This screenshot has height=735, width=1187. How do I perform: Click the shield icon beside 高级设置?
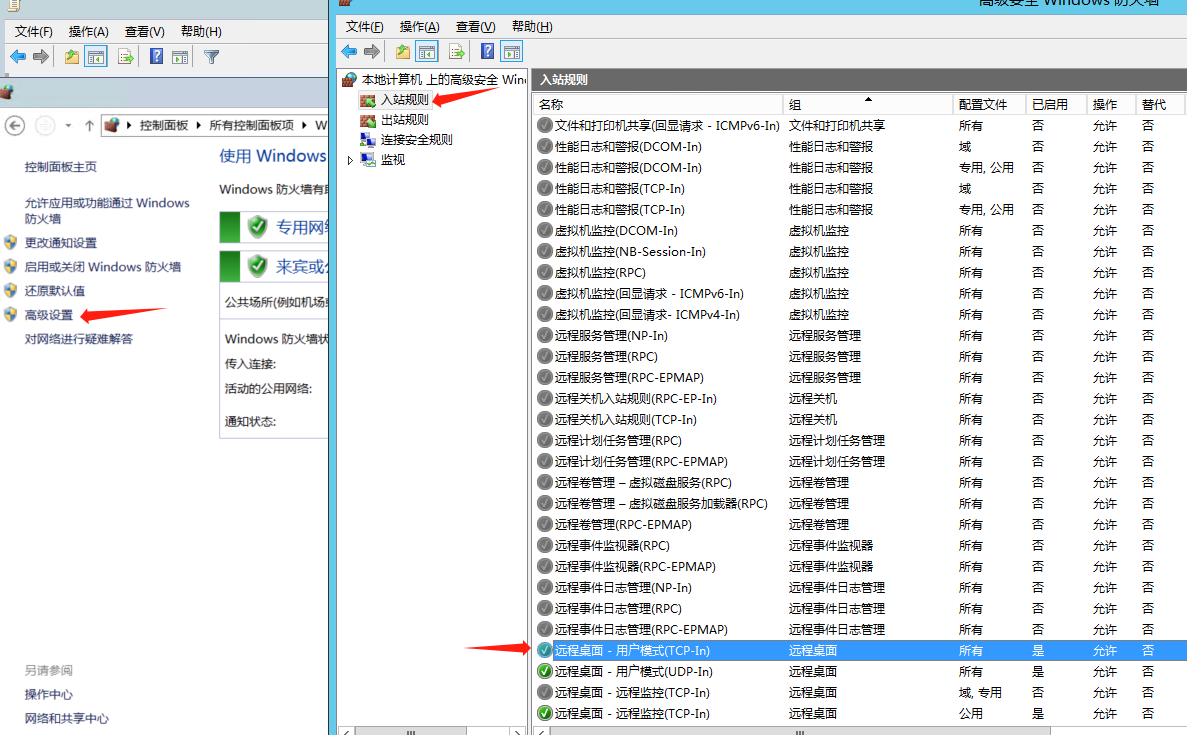coord(11,314)
